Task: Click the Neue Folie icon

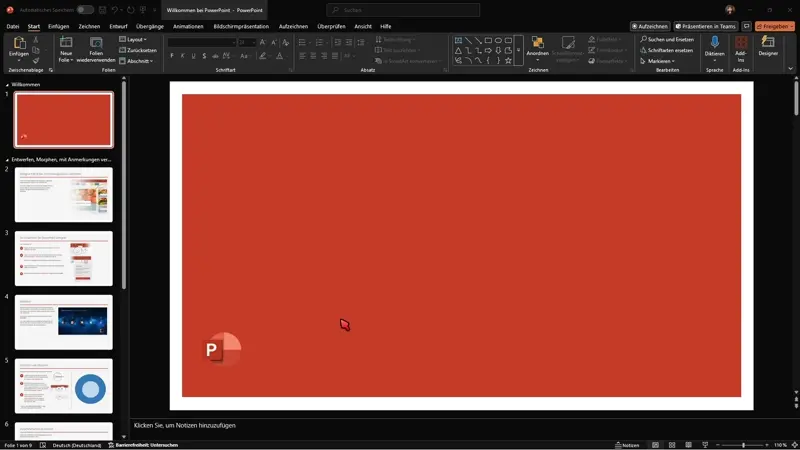Action: point(66,44)
